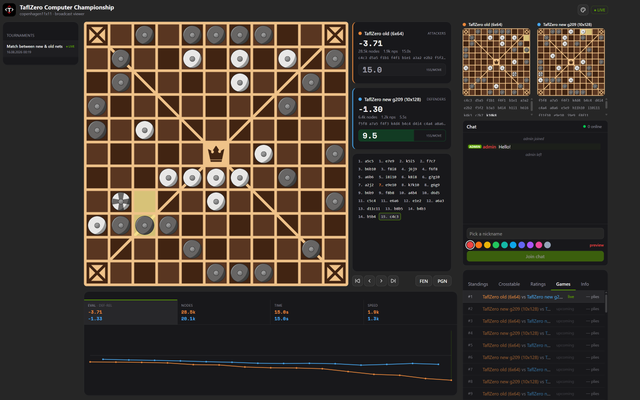Click the TaflZero logo icon

(x=9, y=10)
